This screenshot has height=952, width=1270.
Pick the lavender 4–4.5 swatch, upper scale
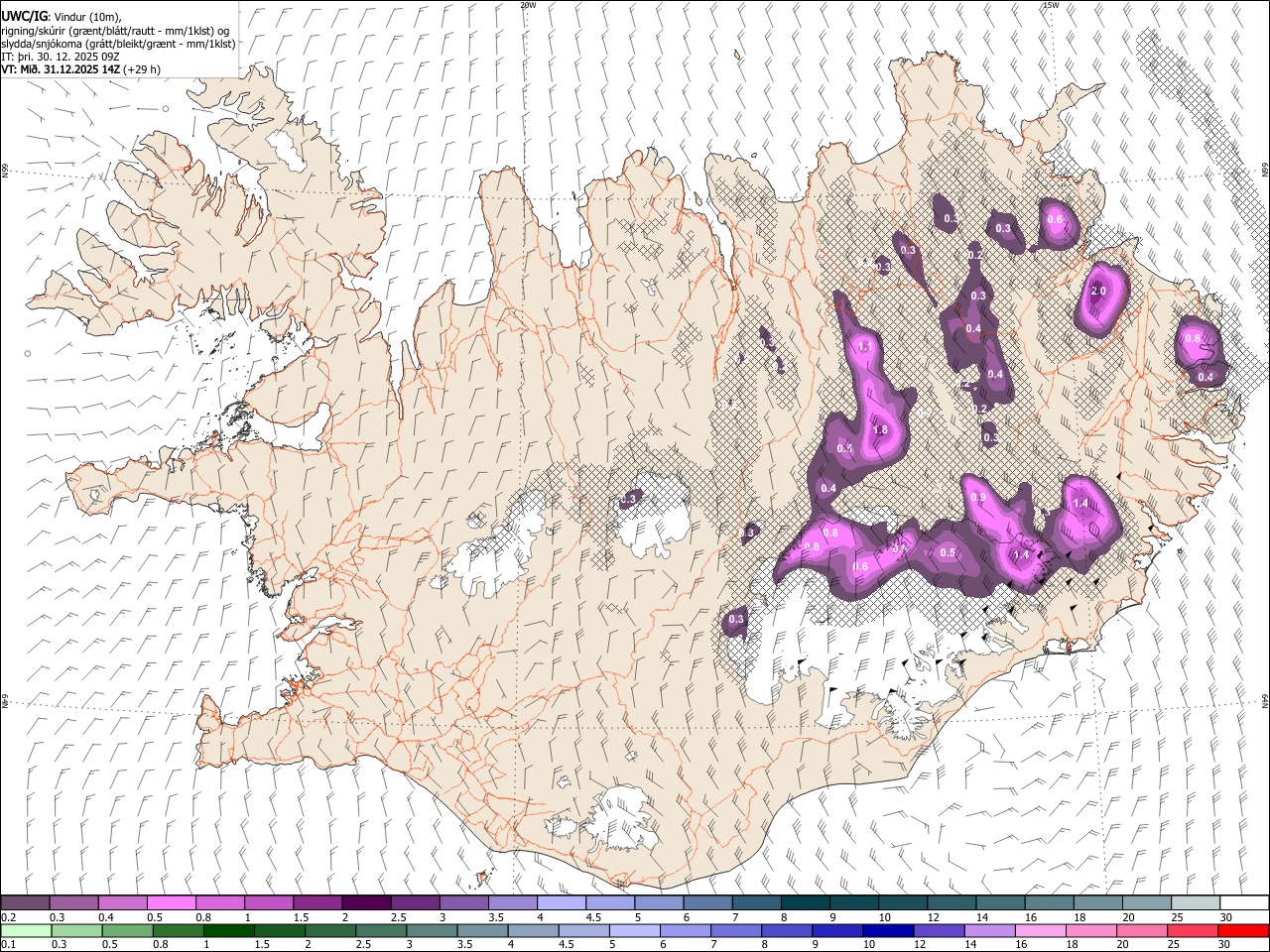561,903
